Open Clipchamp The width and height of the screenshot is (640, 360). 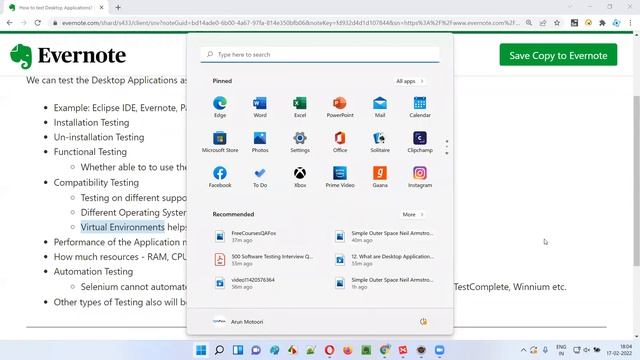[420, 142]
